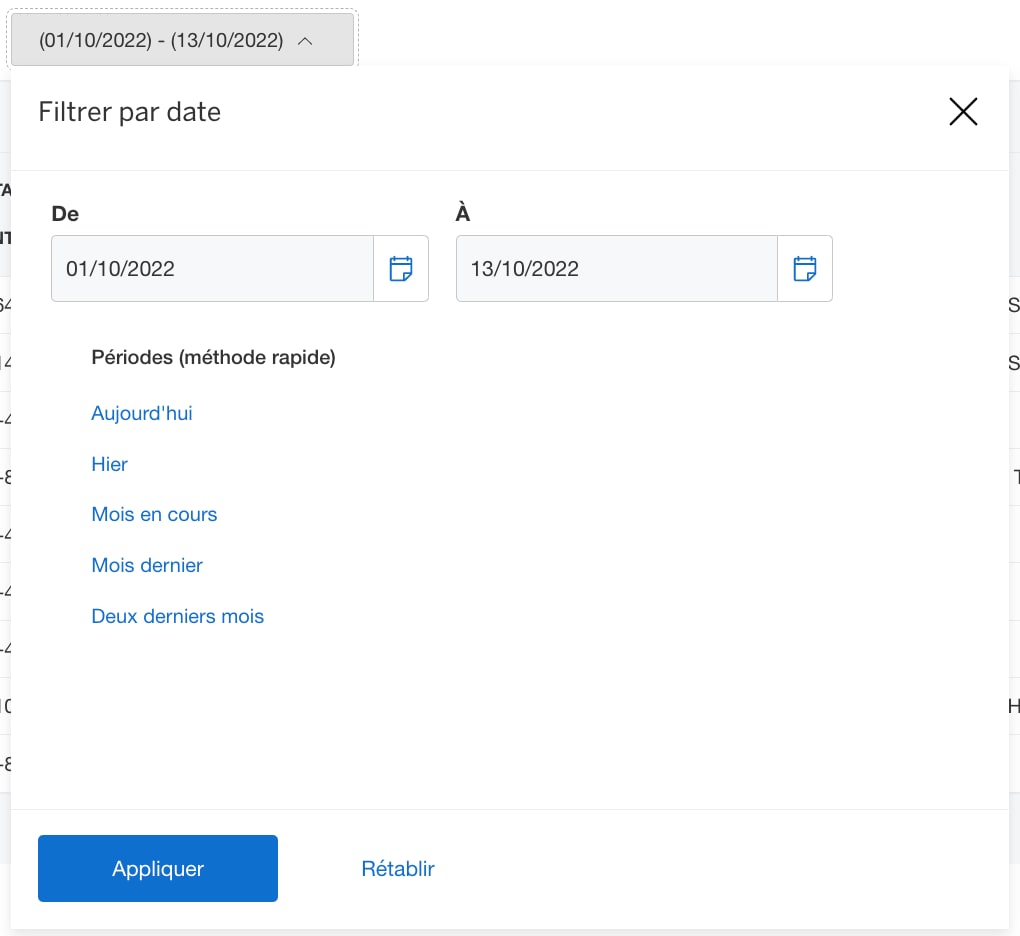Click the calendar icon beside 01/10/2022
Screen dimensions: 1020x936
point(401,268)
